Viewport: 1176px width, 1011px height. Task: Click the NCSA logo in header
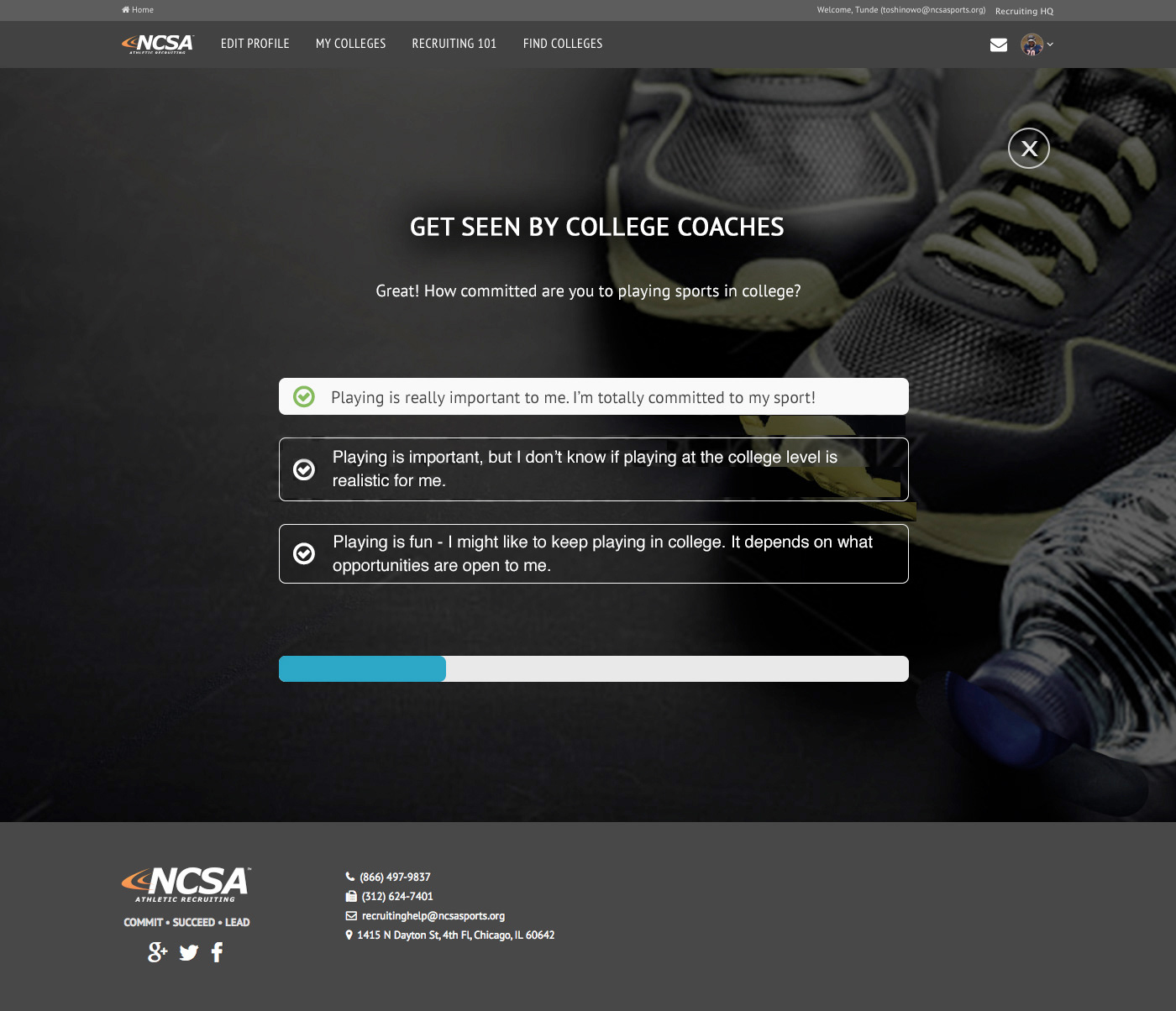pos(157,44)
